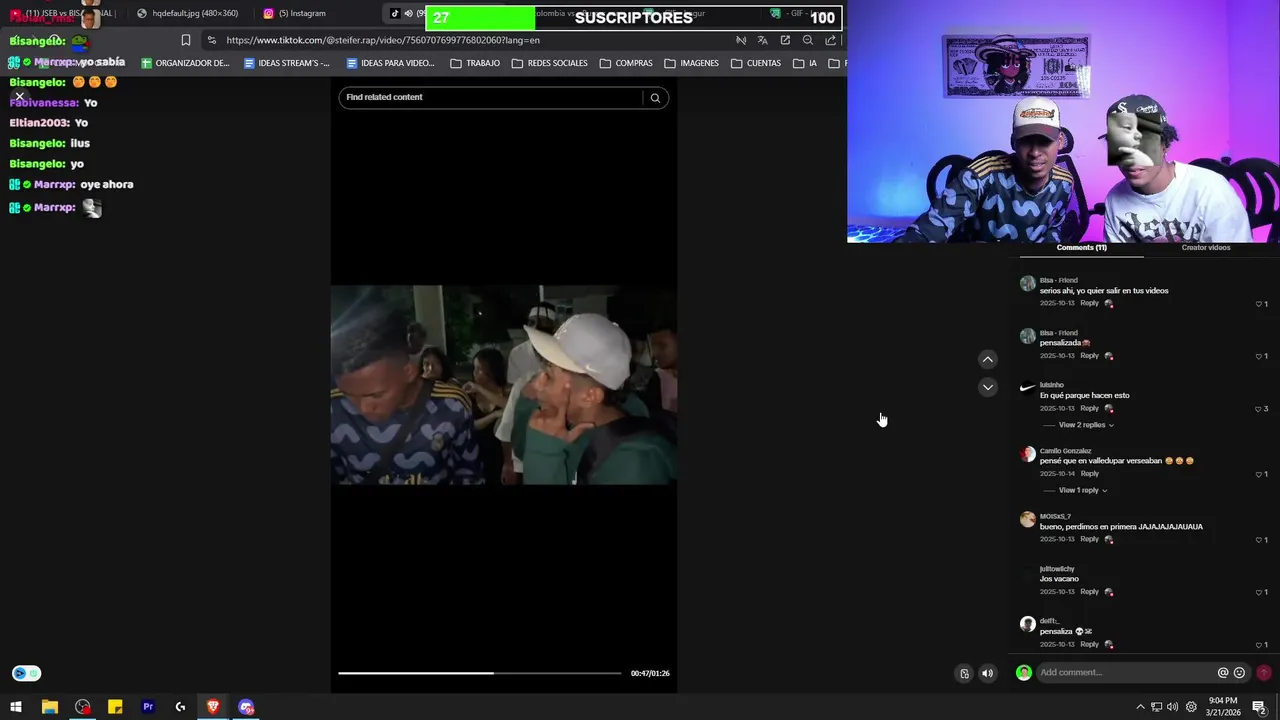Open the TRABAJO bookmarks folder
1280x720 pixels.
[475, 63]
